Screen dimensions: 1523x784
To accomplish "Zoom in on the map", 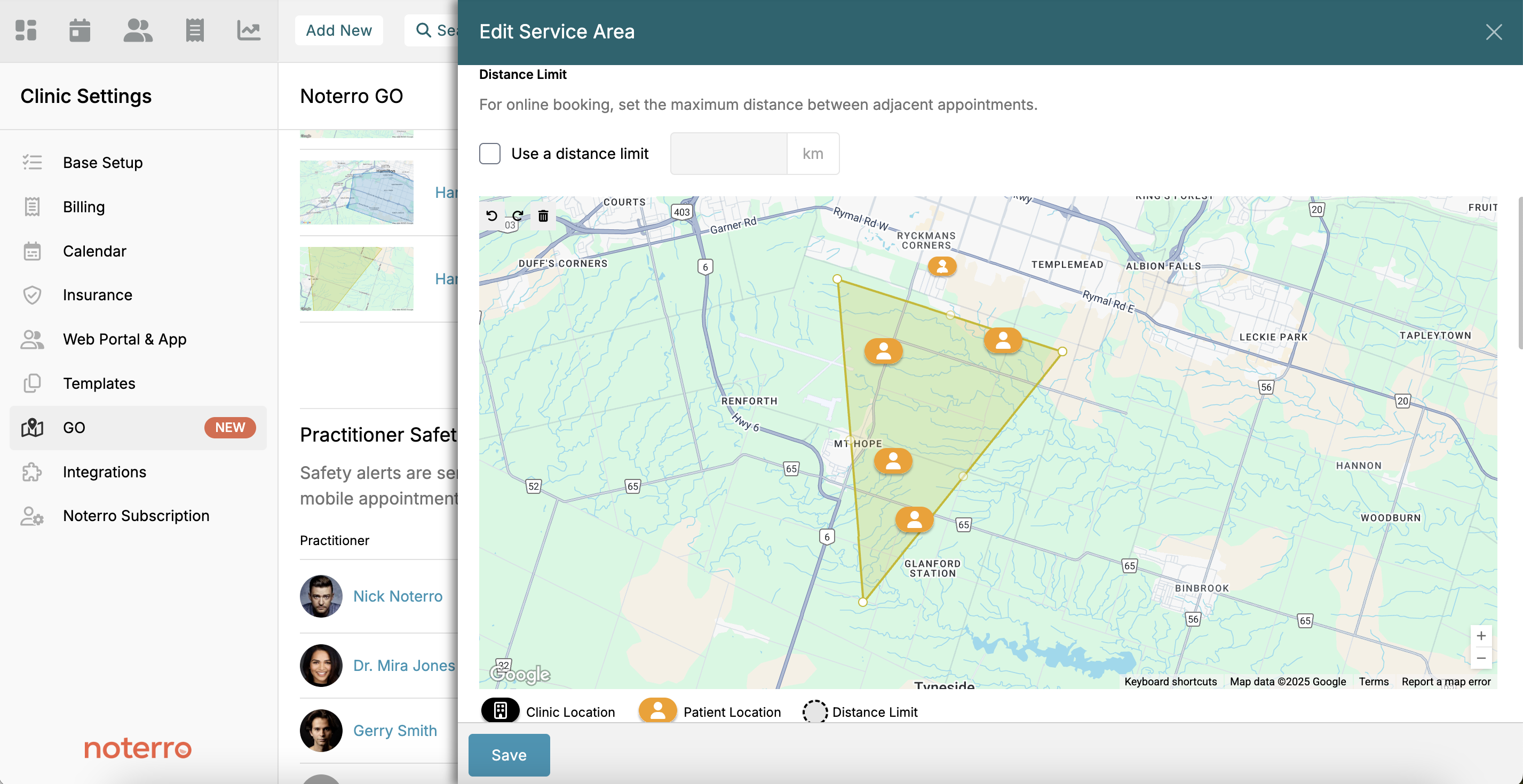I will pyautogui.click(x=1480, y=636).
